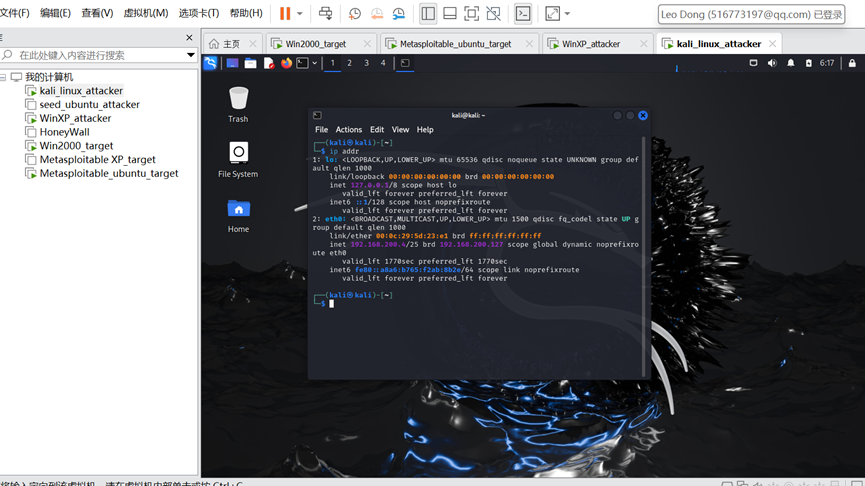Click the stretch guest display icon

point(552,13)
